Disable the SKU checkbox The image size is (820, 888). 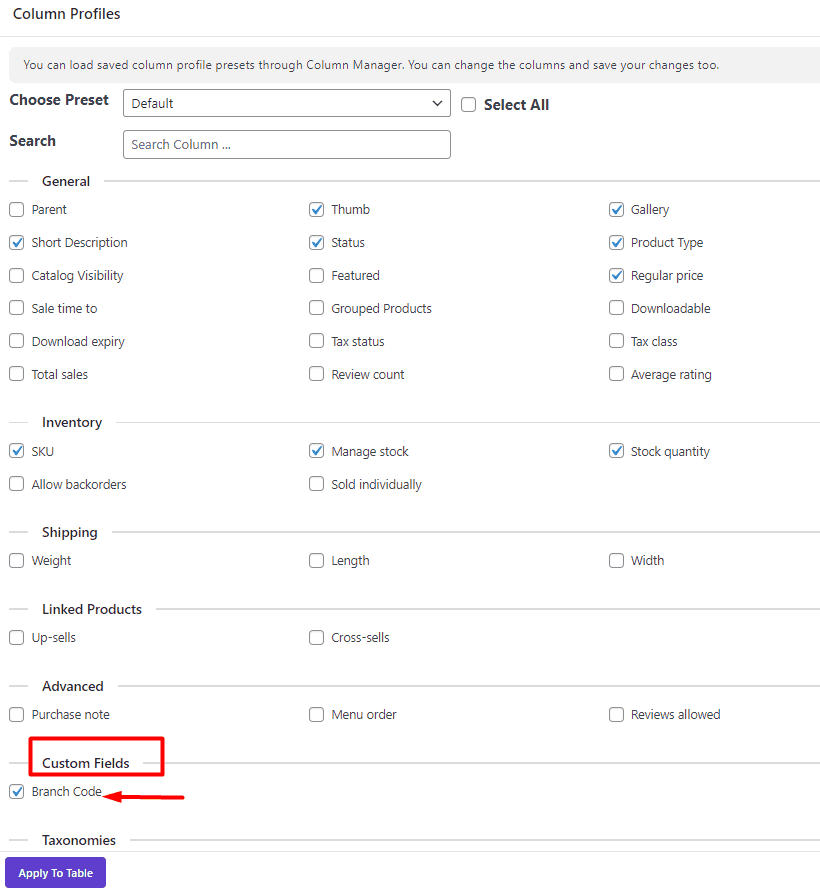click(x=16, y=451)
